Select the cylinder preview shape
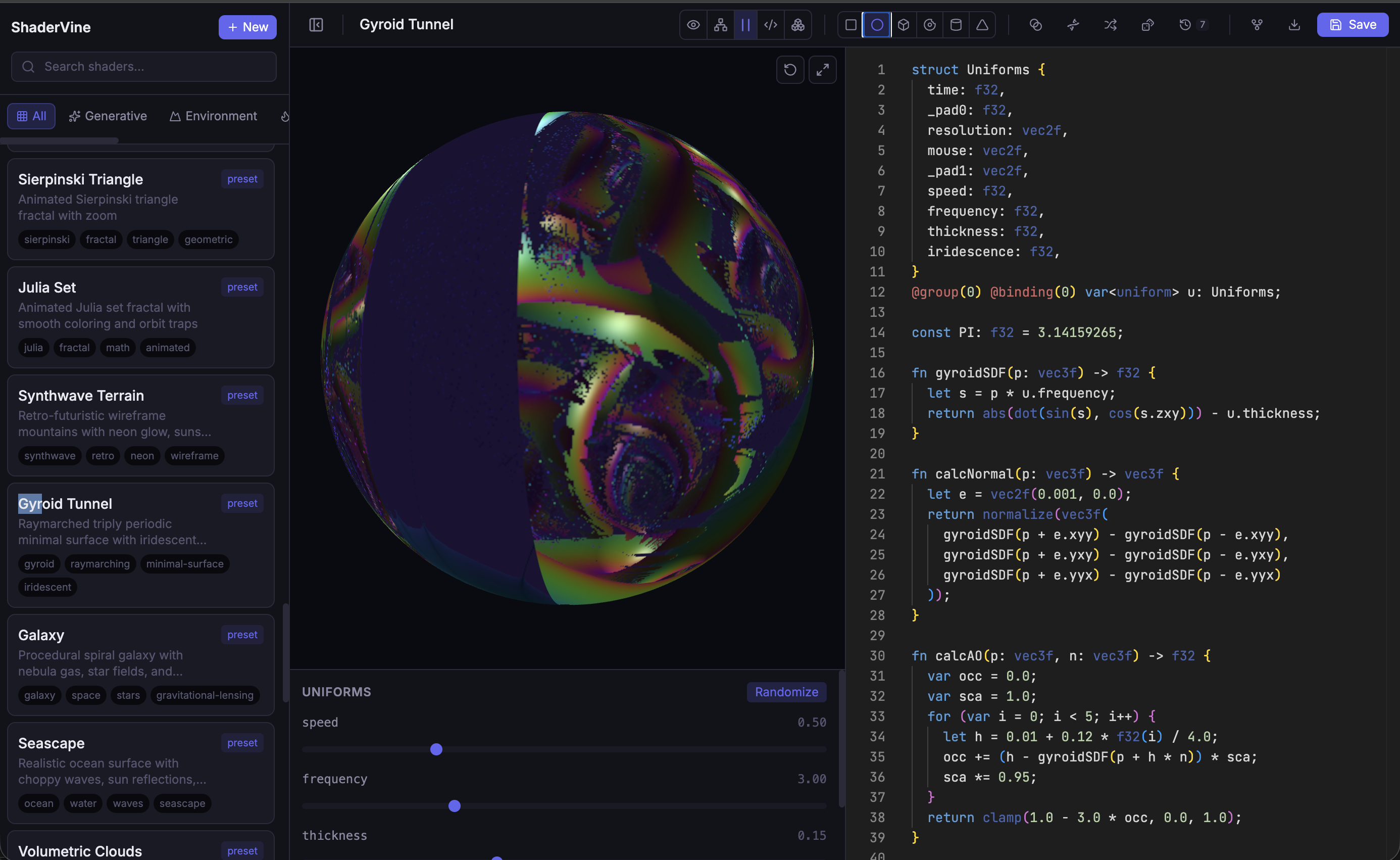1400x860 pixels. tap(956, 25)
